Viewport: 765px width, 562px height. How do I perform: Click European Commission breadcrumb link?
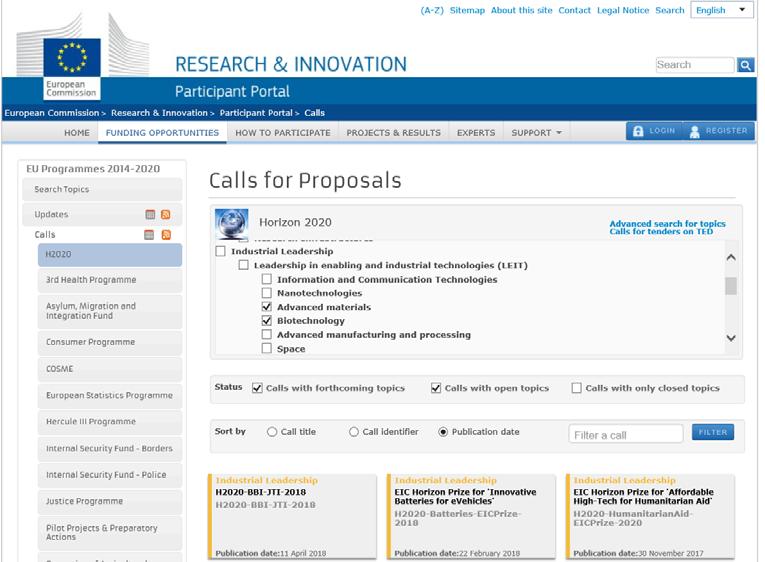point(52,113)
